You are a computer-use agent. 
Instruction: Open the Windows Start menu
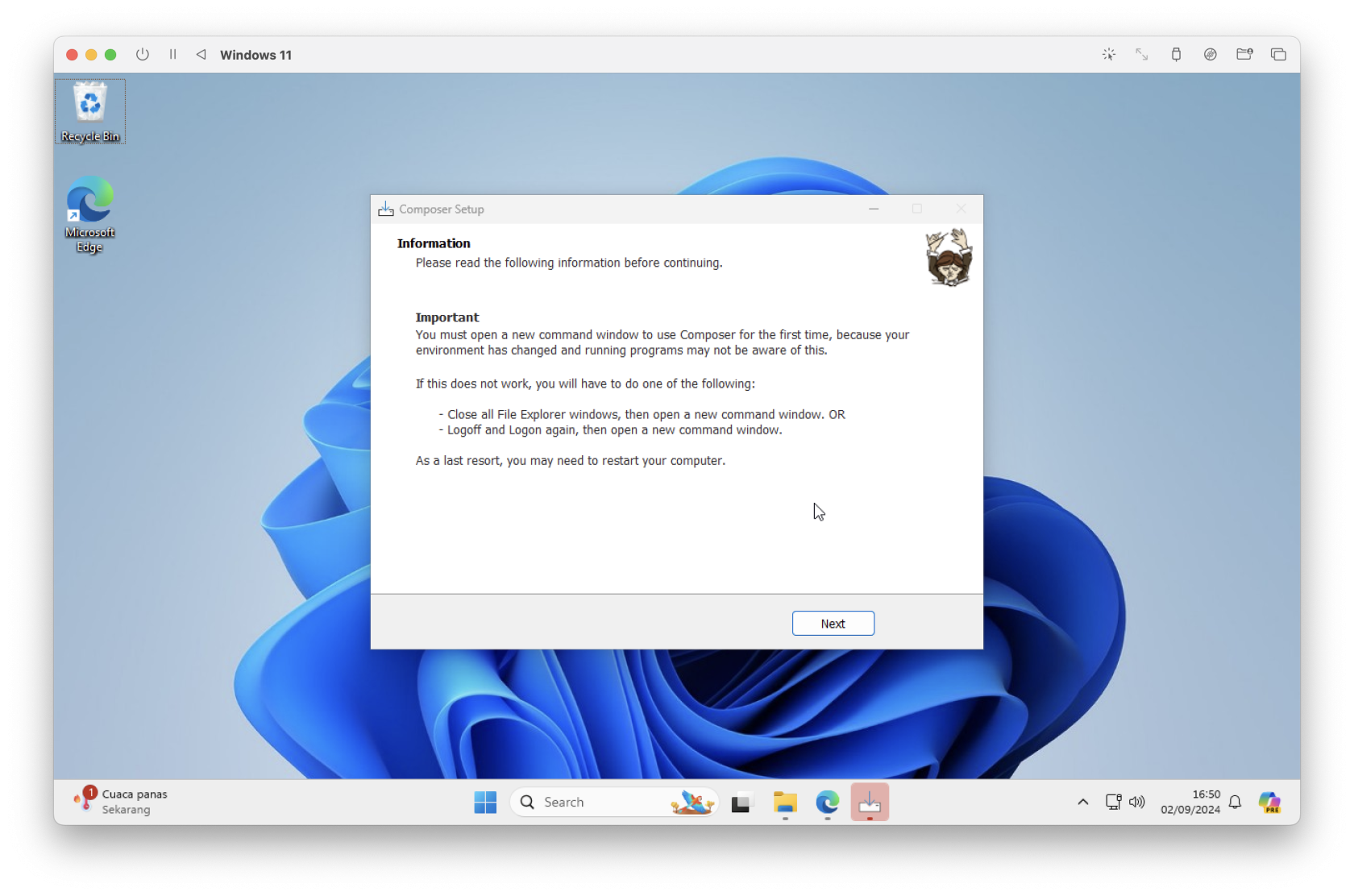pos(485,802)
